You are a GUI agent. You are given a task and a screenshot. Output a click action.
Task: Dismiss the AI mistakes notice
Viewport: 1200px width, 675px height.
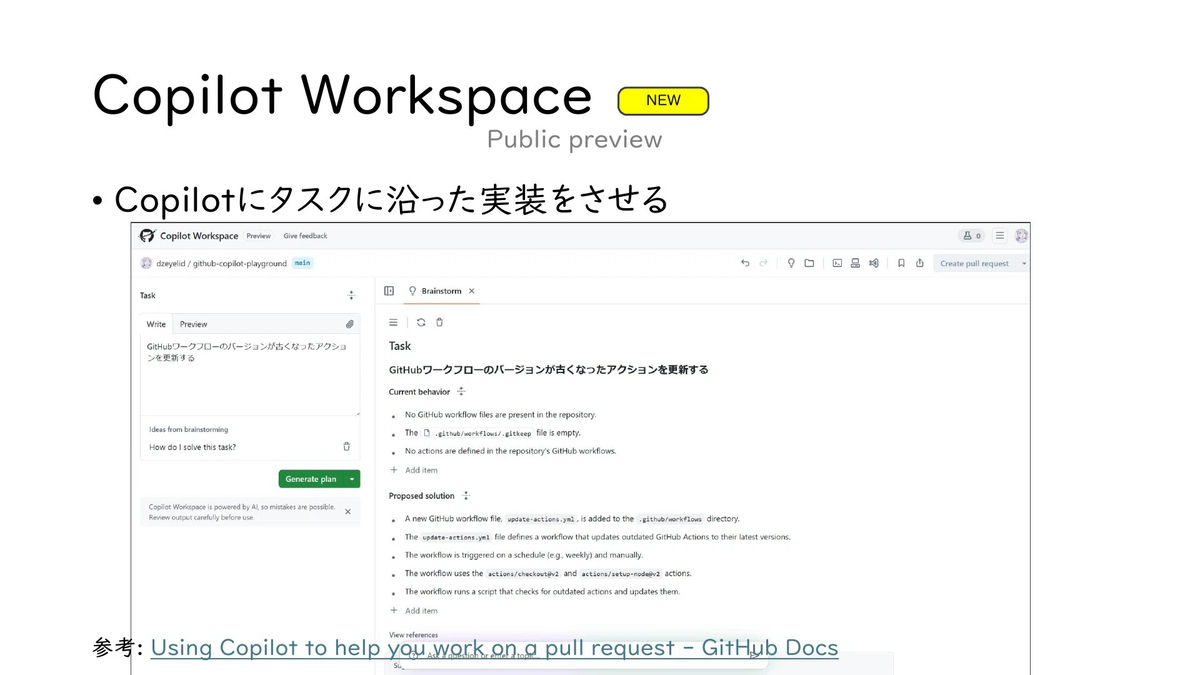[348, 511]
